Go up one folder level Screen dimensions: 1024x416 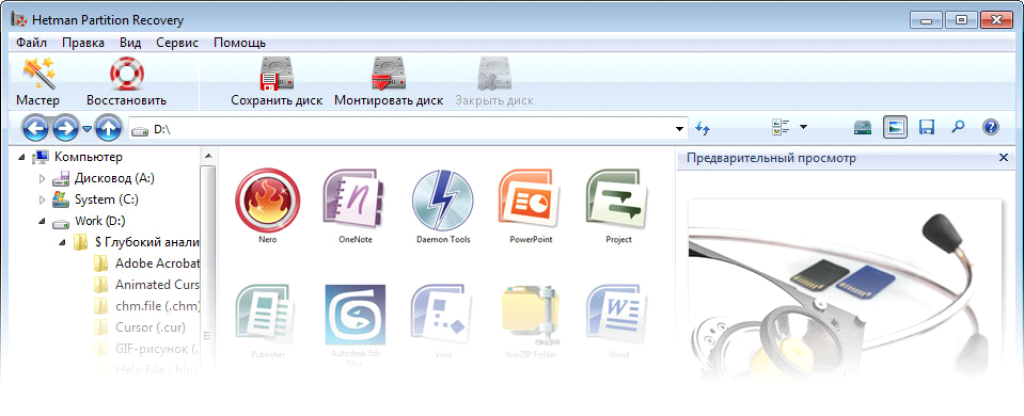click(108, 128)
